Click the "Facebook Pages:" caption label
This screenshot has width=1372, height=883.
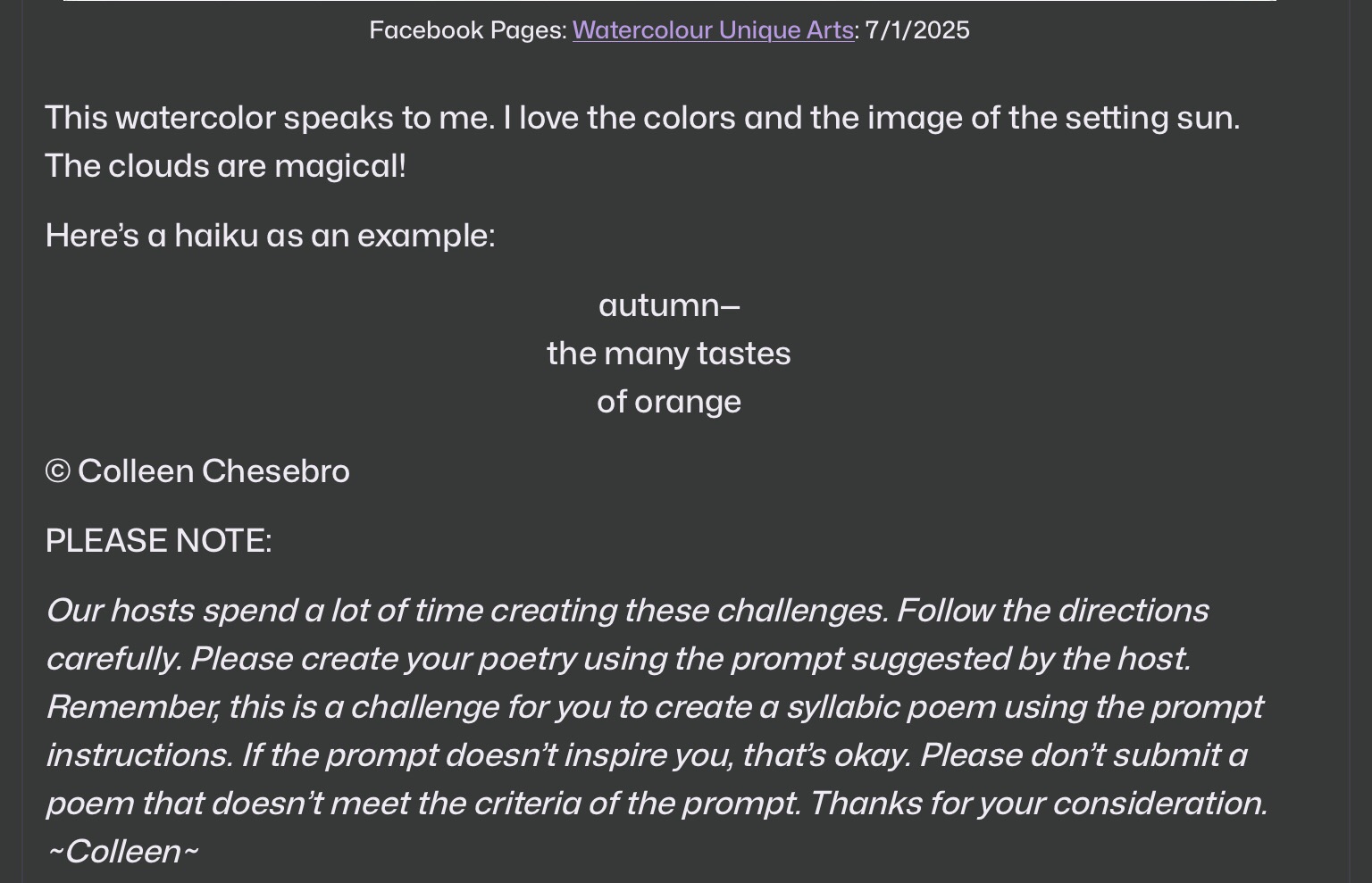click(x=468, y=30)
